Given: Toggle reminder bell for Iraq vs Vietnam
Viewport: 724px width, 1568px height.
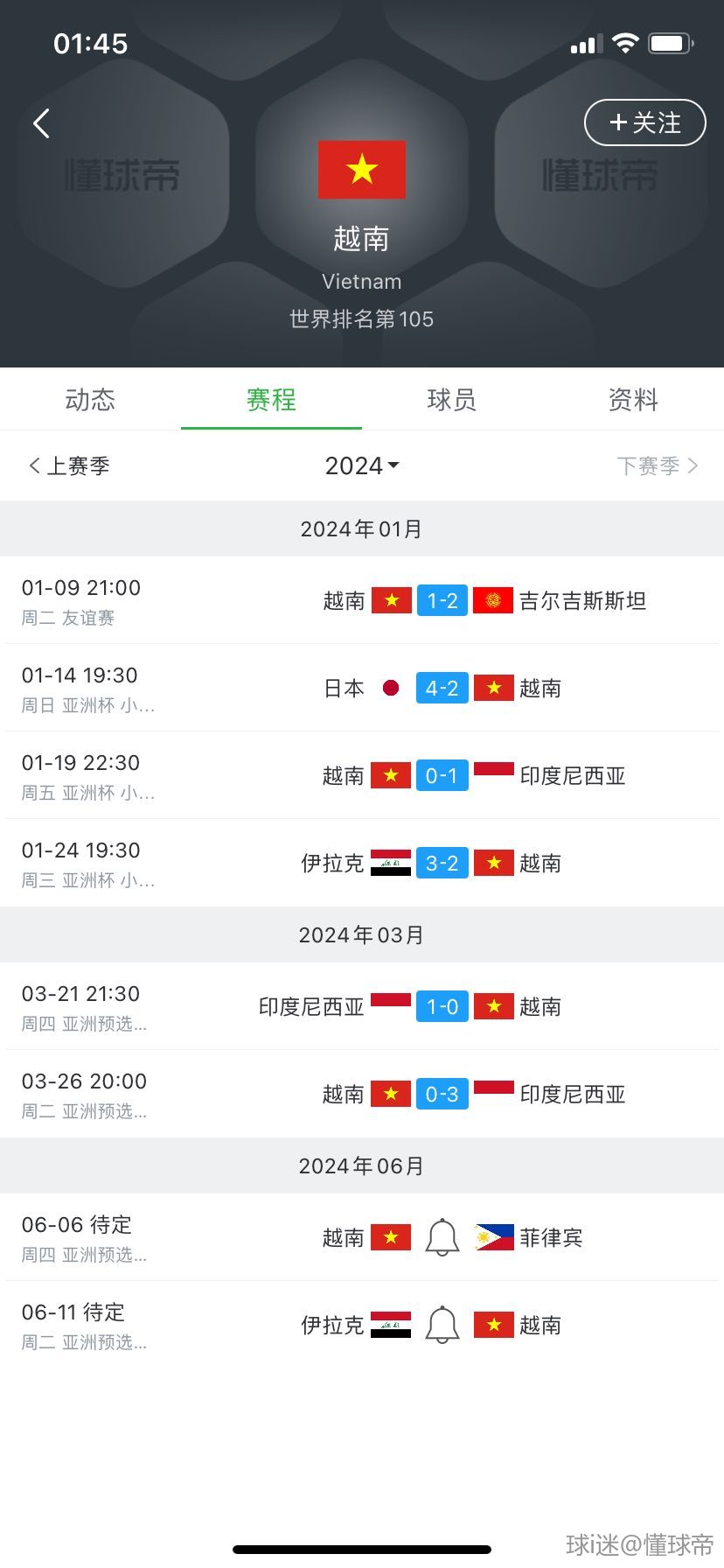Looking at the screenshot, I should pos(442,1325).
